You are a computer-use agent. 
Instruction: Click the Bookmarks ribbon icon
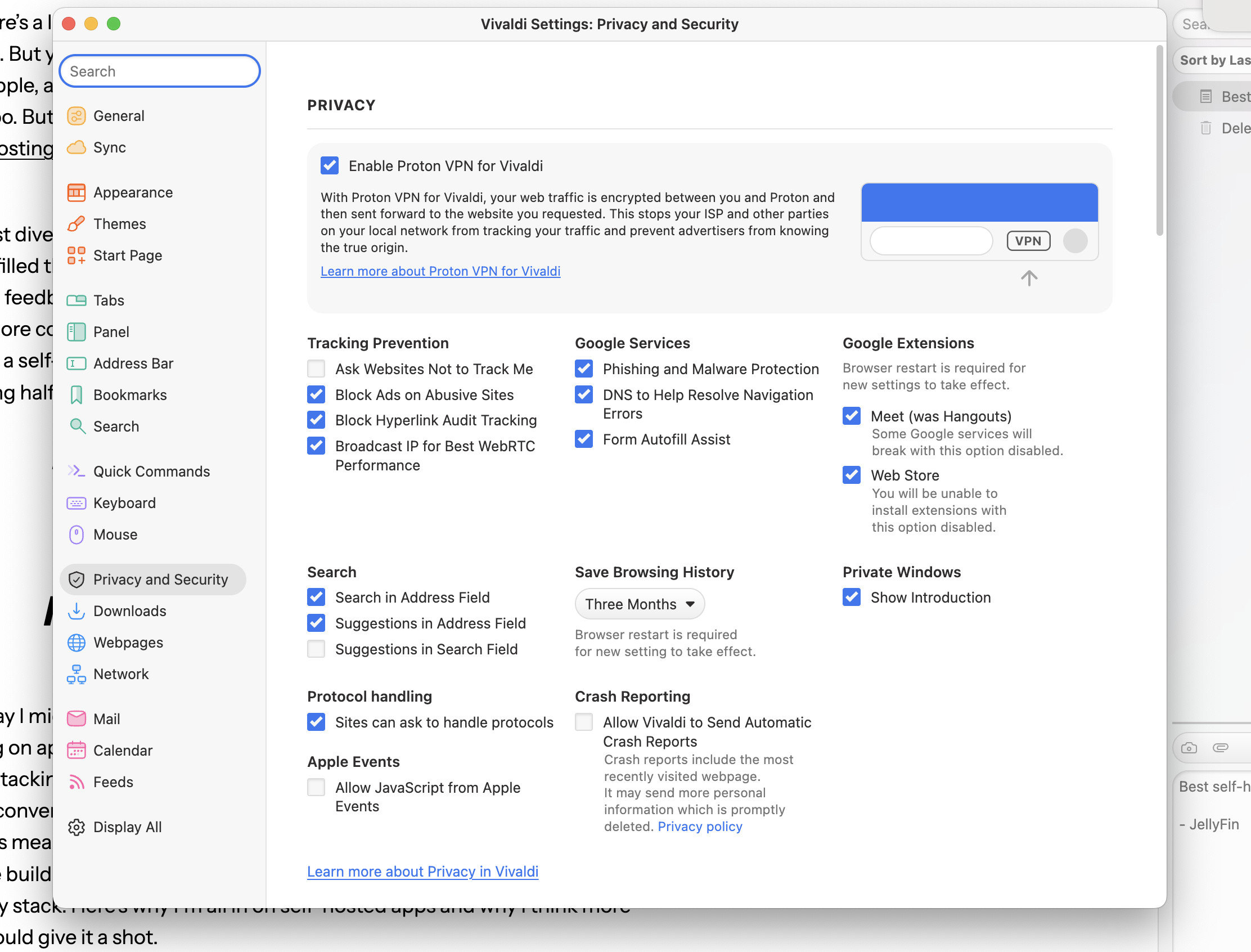pyautogui.click(x=76, y=395)
